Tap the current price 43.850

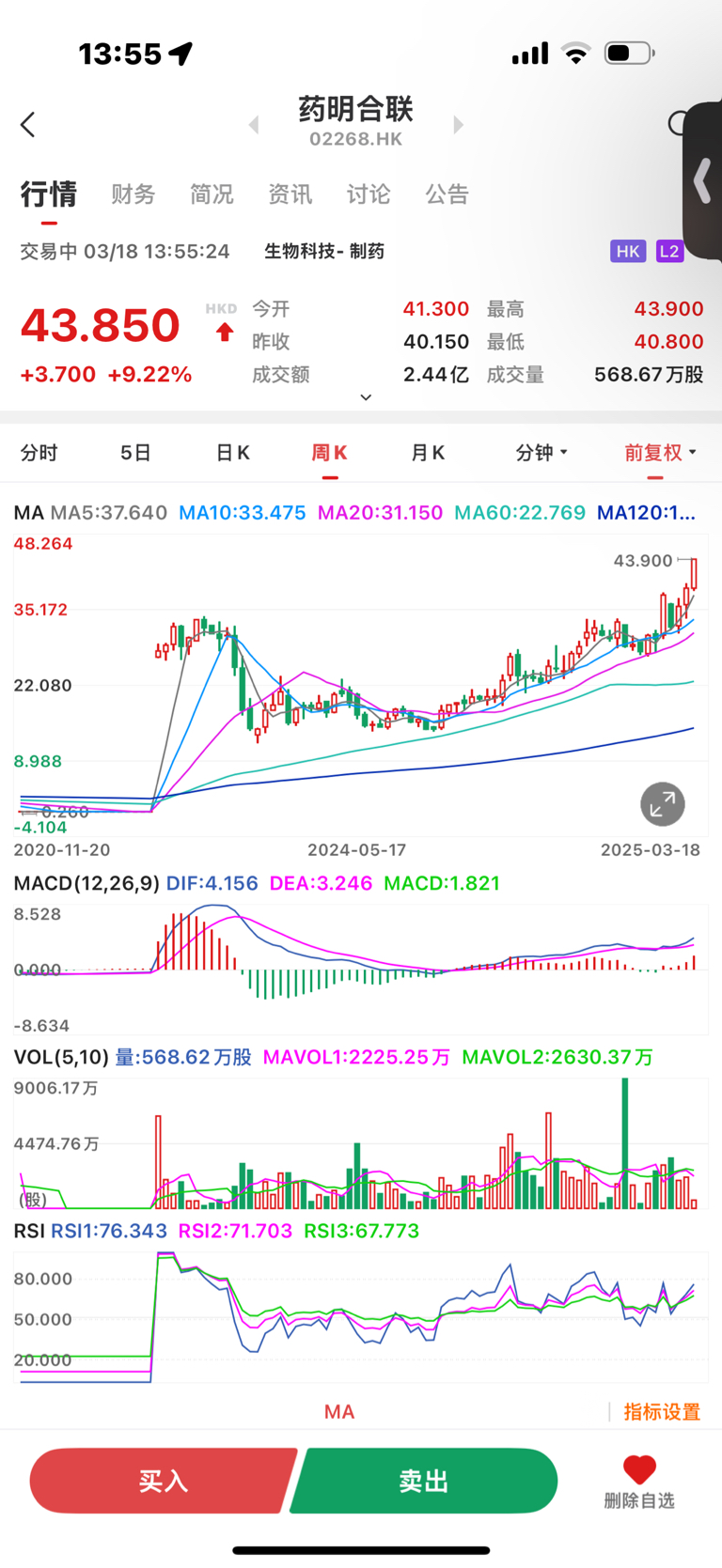pyautogui.click(x=101, y=325)
